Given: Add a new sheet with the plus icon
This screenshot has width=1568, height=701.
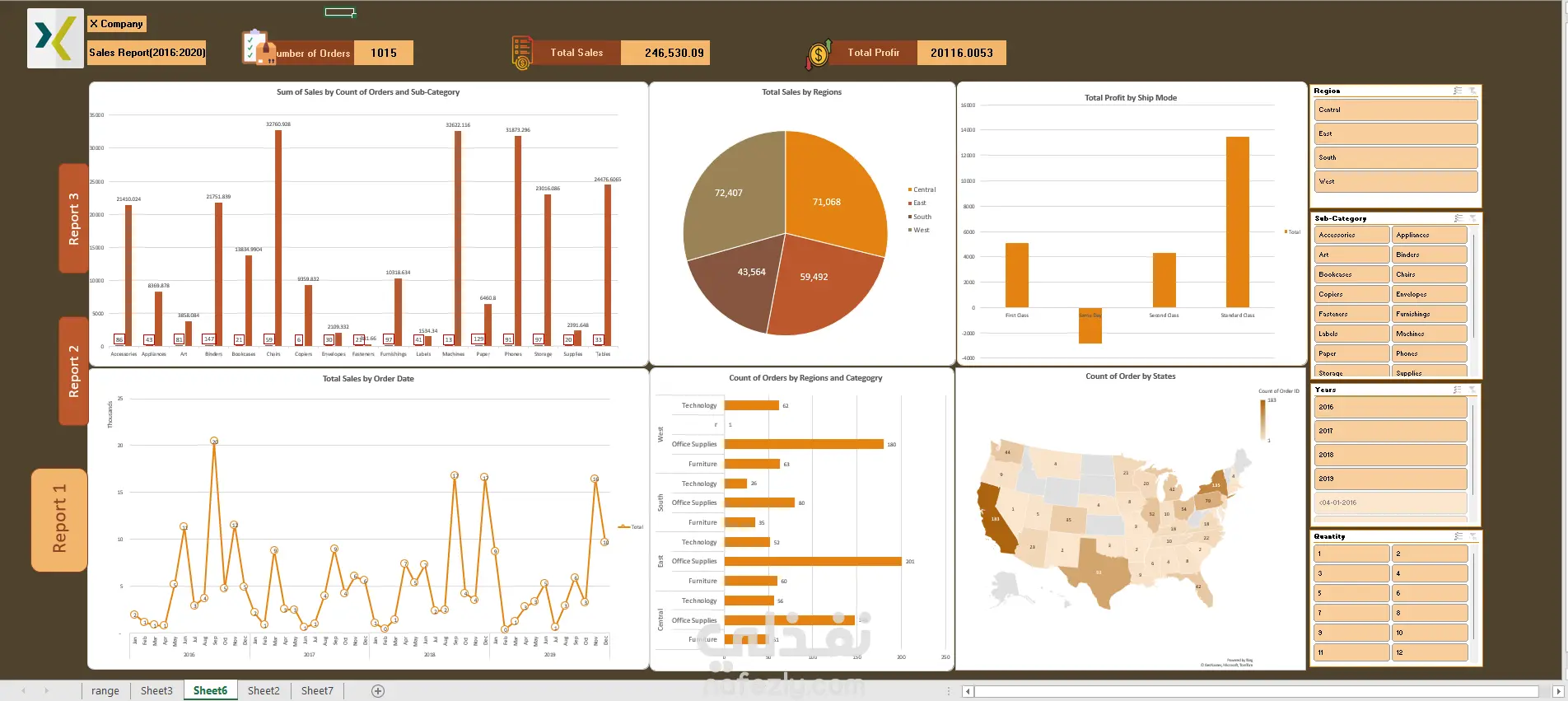Looking at the screenshot, I should (378, 691).
